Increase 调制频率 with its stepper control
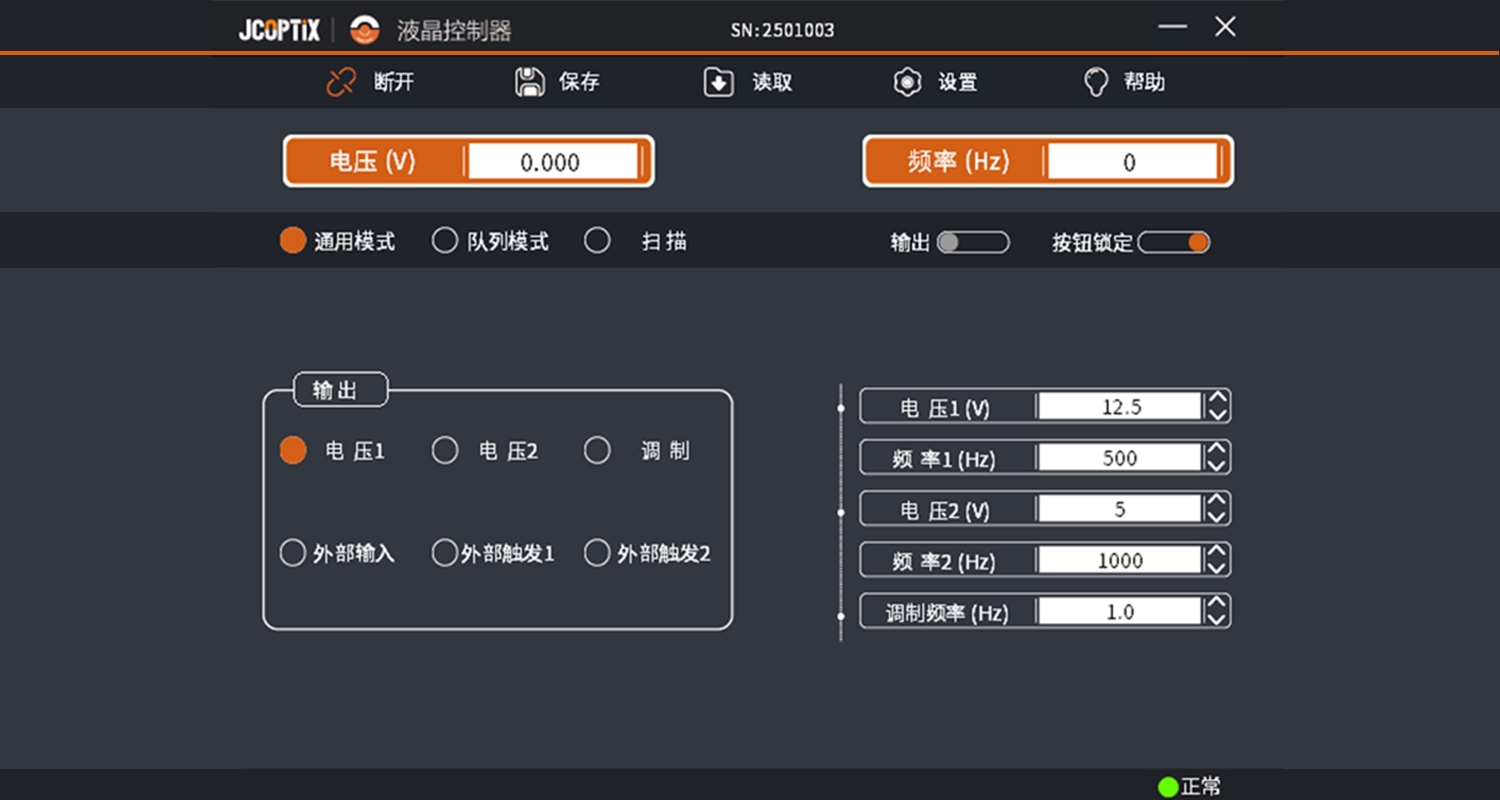Screen dimensions: 1500x800 pyautogui.click(x=1218, y=604)
